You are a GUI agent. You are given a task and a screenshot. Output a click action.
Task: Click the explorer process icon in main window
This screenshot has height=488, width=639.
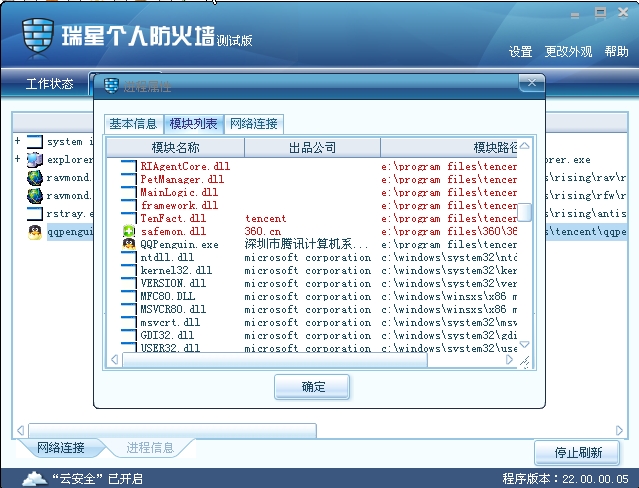35,159
